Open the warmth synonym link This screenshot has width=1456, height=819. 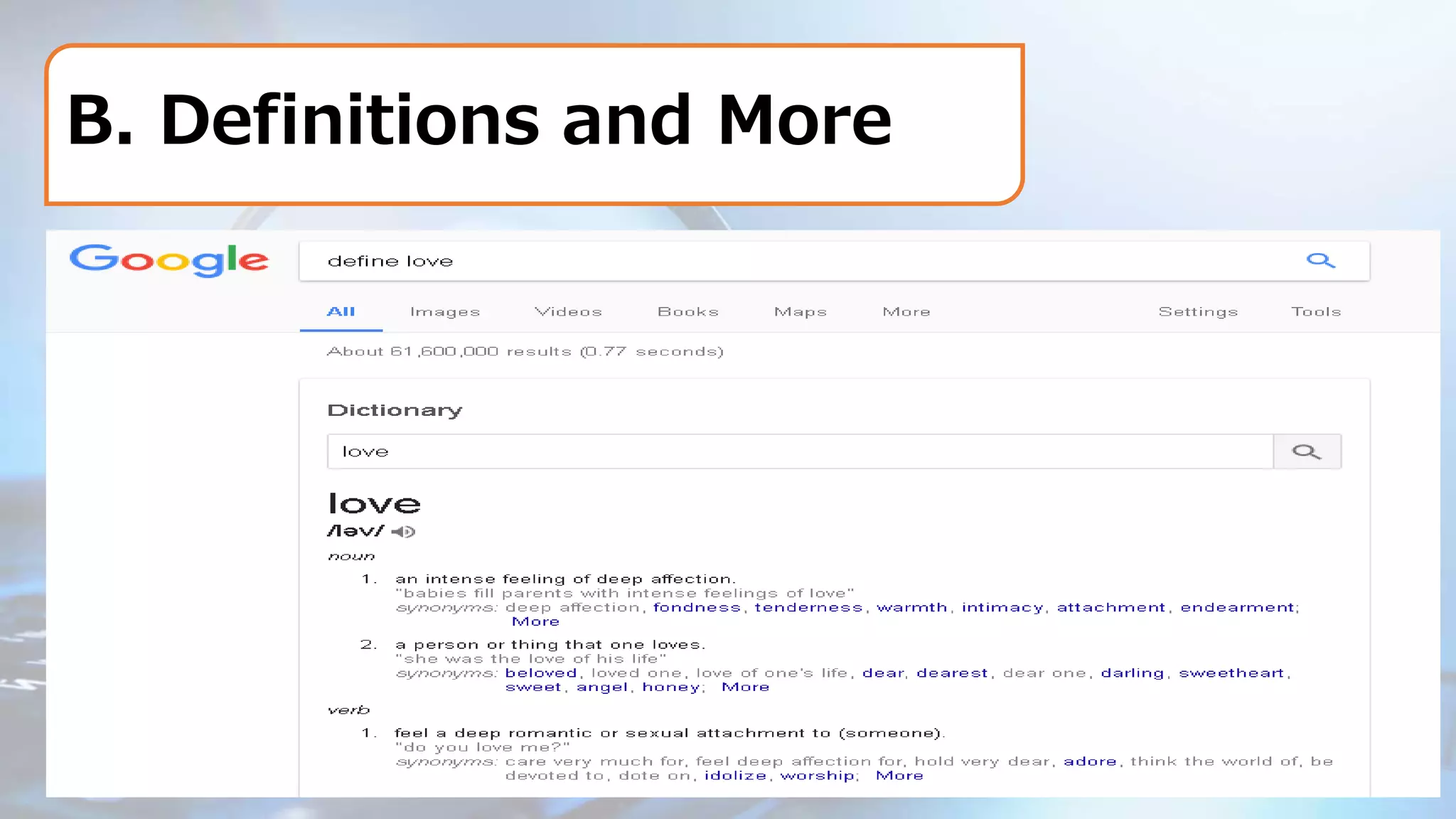coord(912,607)
